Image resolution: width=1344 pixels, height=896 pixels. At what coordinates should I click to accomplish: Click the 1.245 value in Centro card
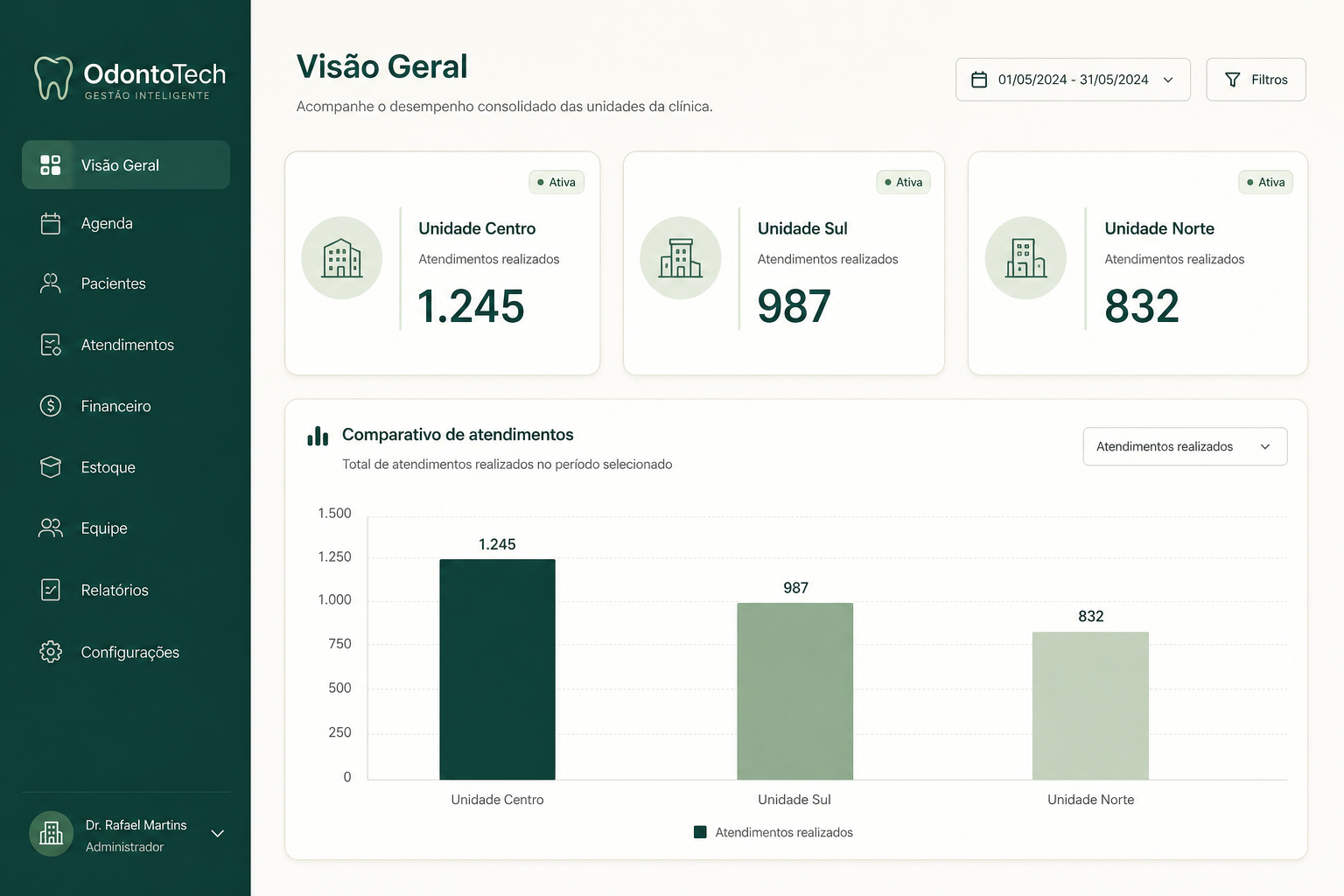pyautogui.click(x=471, y=306)
